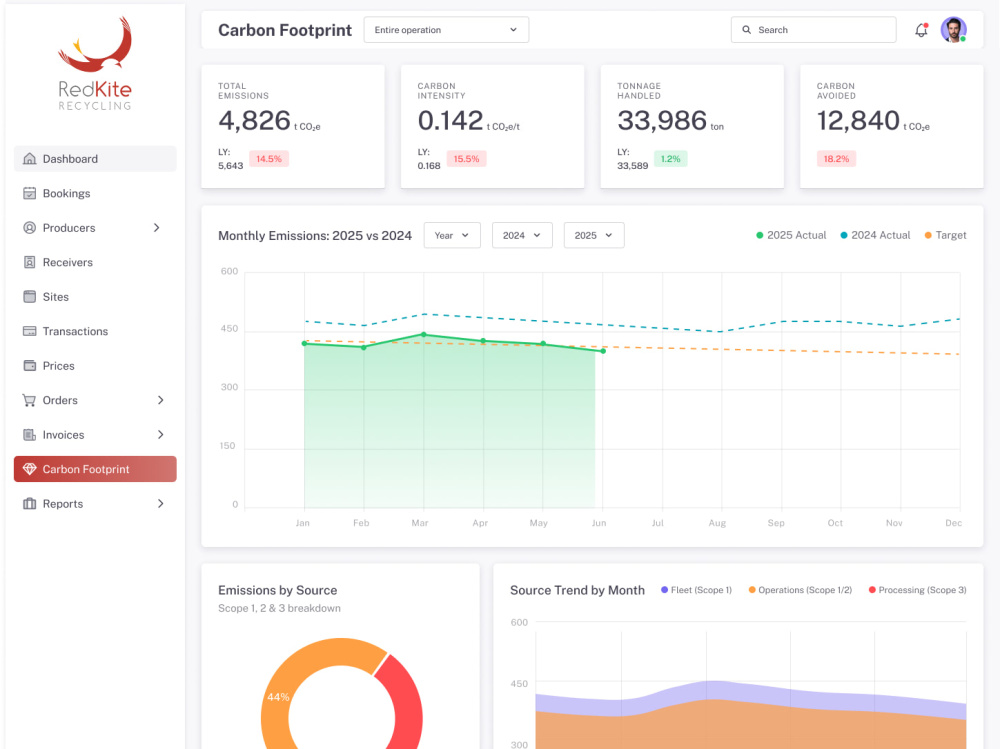1000x749 pixels.
Task: Open Bookings menu item
Action: (x=95, y=193)
